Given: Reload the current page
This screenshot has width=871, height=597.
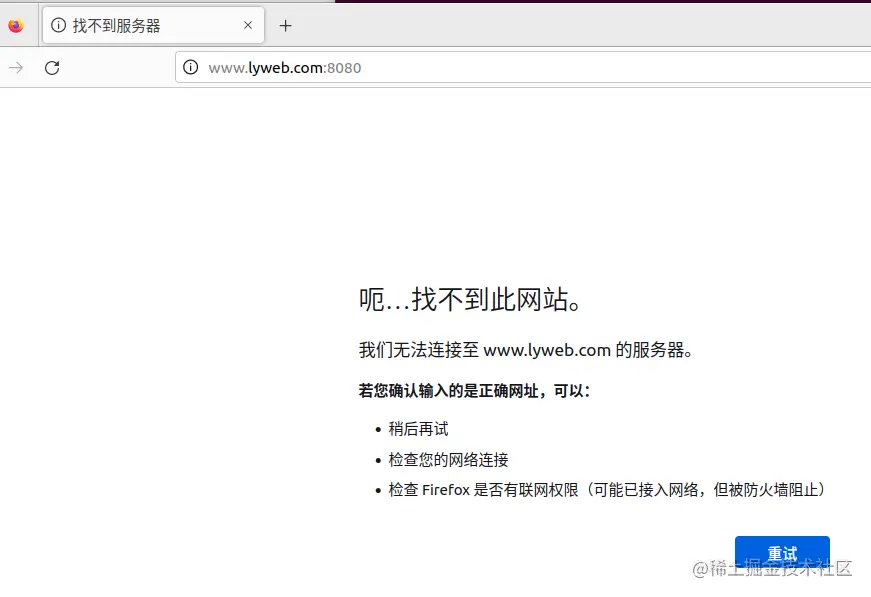Looking at the screenshot, I should 52,68.
